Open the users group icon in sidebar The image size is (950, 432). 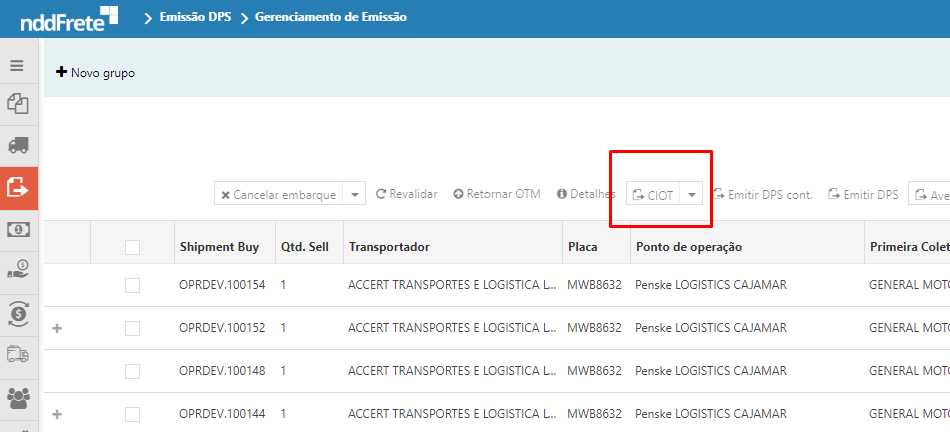click(18, 397)
